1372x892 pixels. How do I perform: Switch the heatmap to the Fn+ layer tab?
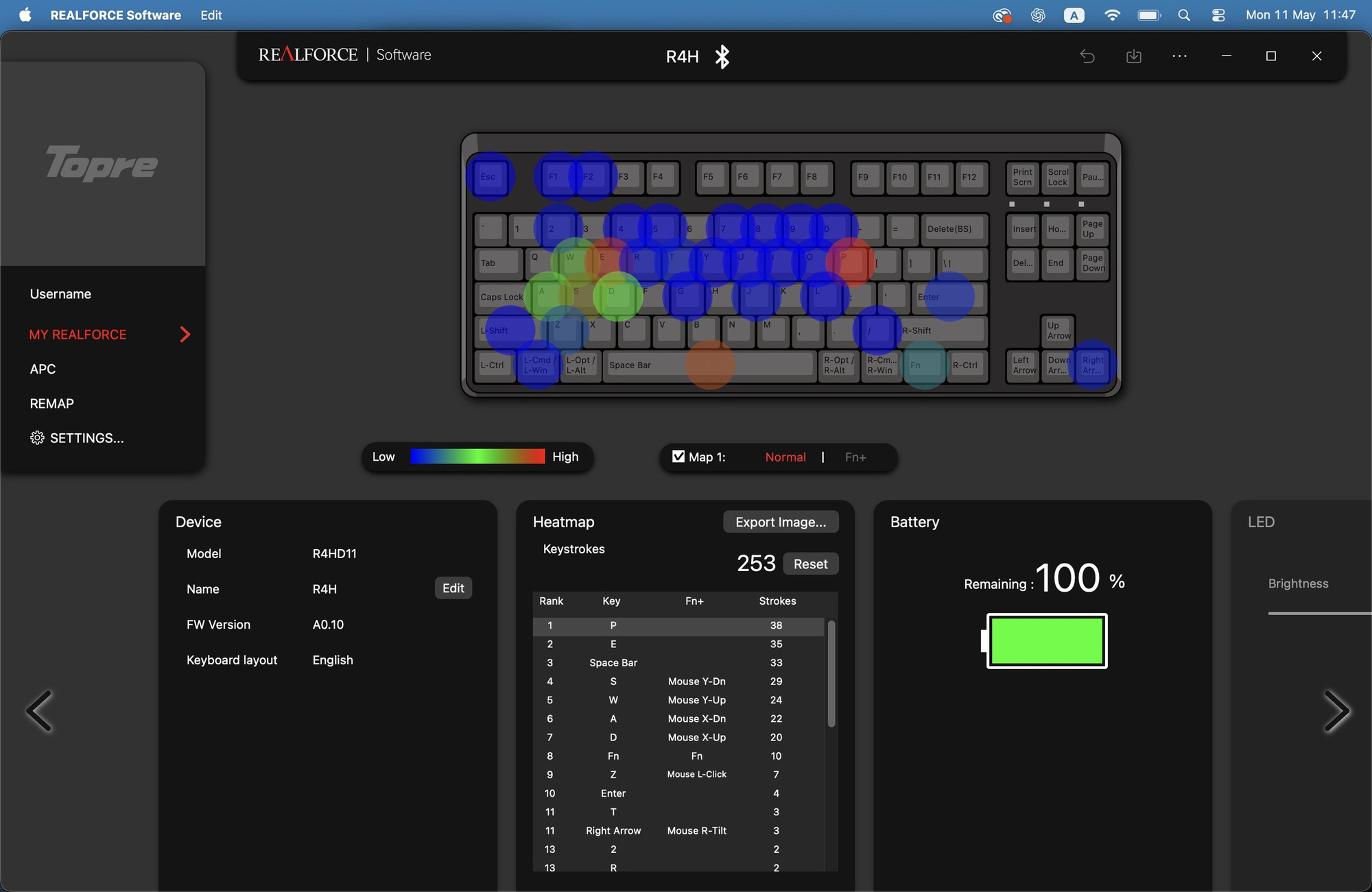tap(855, 457)
